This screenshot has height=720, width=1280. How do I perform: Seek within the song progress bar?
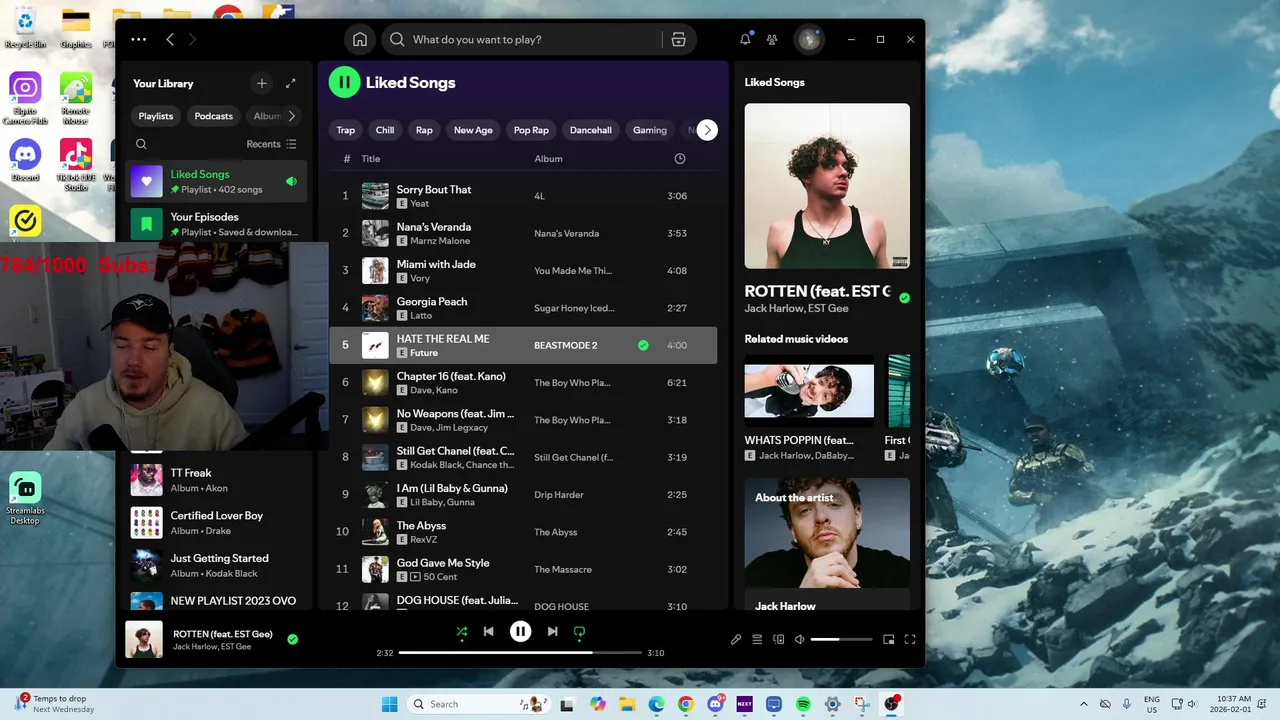coord(520,653)
